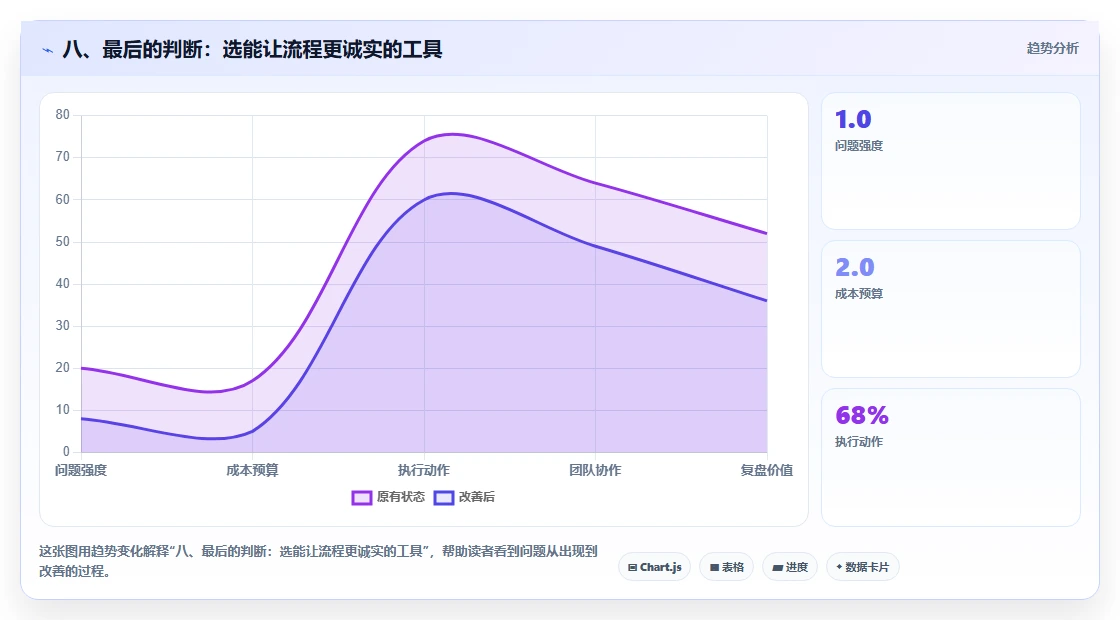Click the 50 y-axis value
Image resolution: width=1120 pixels, height=620 pixels.
(63, 241)
